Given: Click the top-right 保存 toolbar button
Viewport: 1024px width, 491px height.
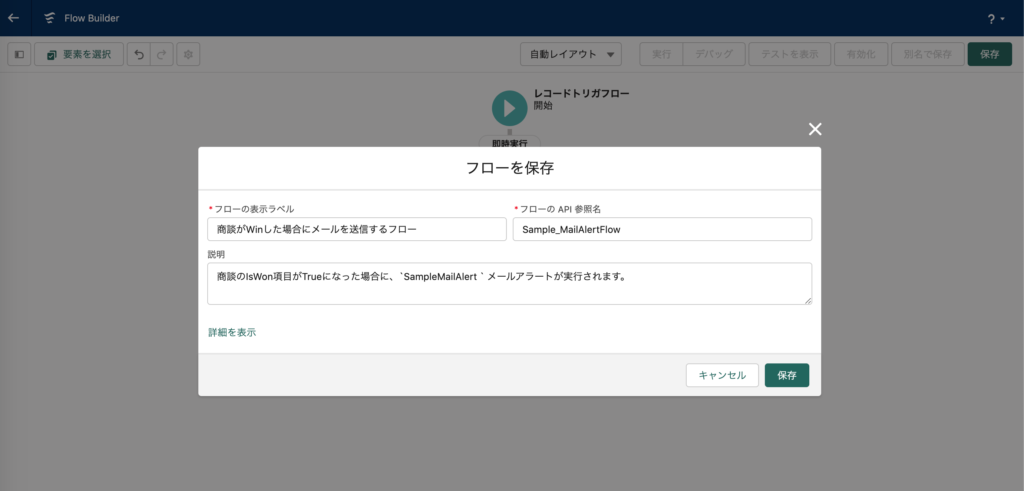Looking at the screenshot, I should [x=989, y=54].
